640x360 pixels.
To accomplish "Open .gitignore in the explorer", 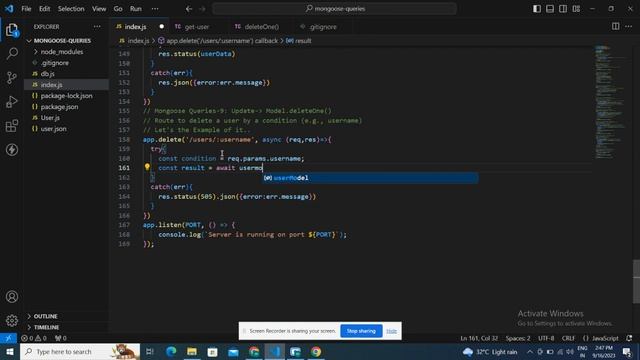I will (x=55, y=63).
